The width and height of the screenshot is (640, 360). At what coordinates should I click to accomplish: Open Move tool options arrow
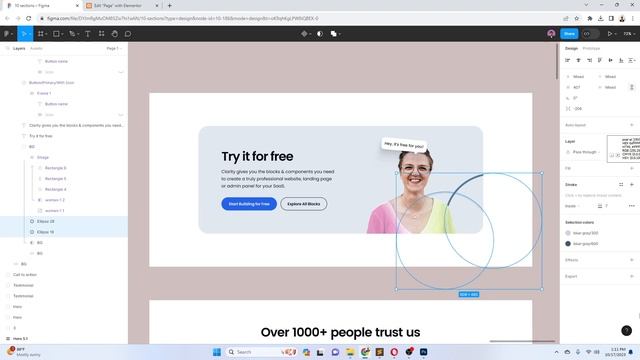(30, 34)
